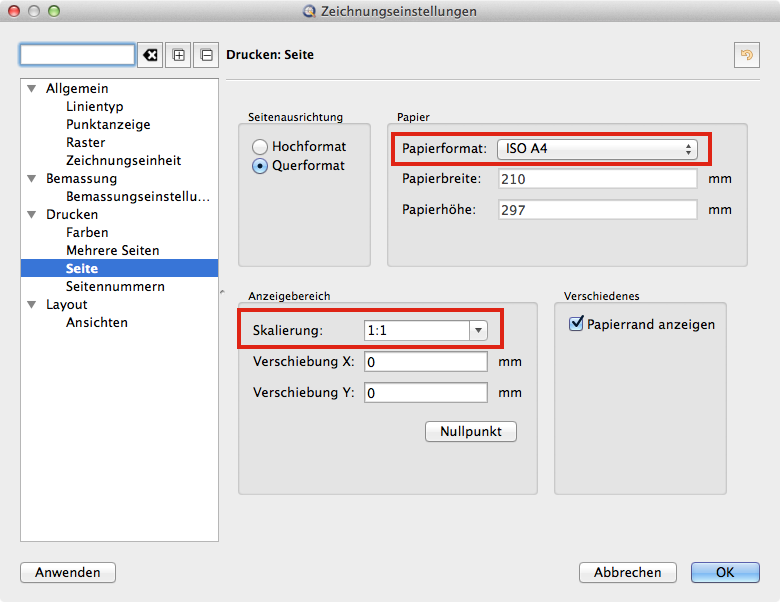
Task: Select Farben in the settings tree
Action: click(x=87, y=232)
